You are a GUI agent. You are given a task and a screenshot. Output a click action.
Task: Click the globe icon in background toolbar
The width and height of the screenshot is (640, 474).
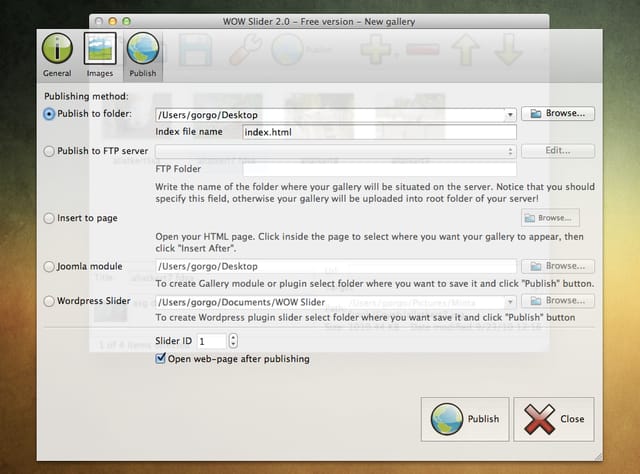(x=287, y=50)
